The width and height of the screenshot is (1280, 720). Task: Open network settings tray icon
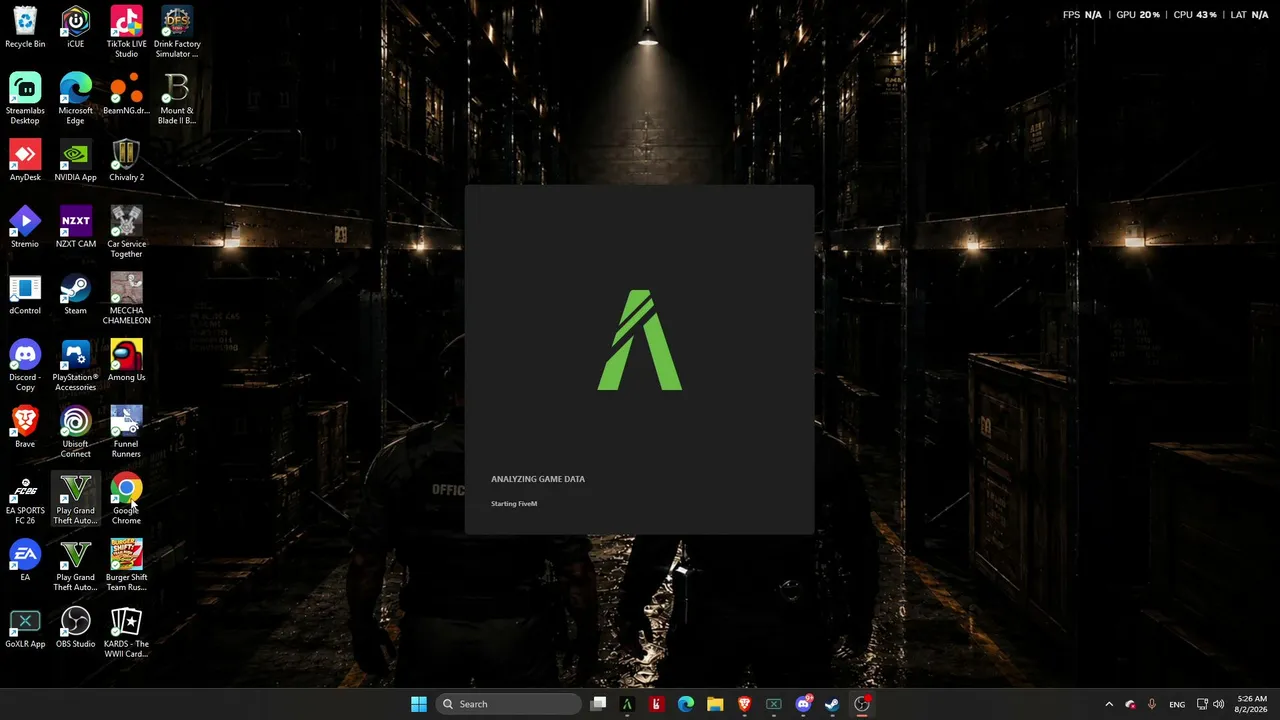tap(1203, 704)
